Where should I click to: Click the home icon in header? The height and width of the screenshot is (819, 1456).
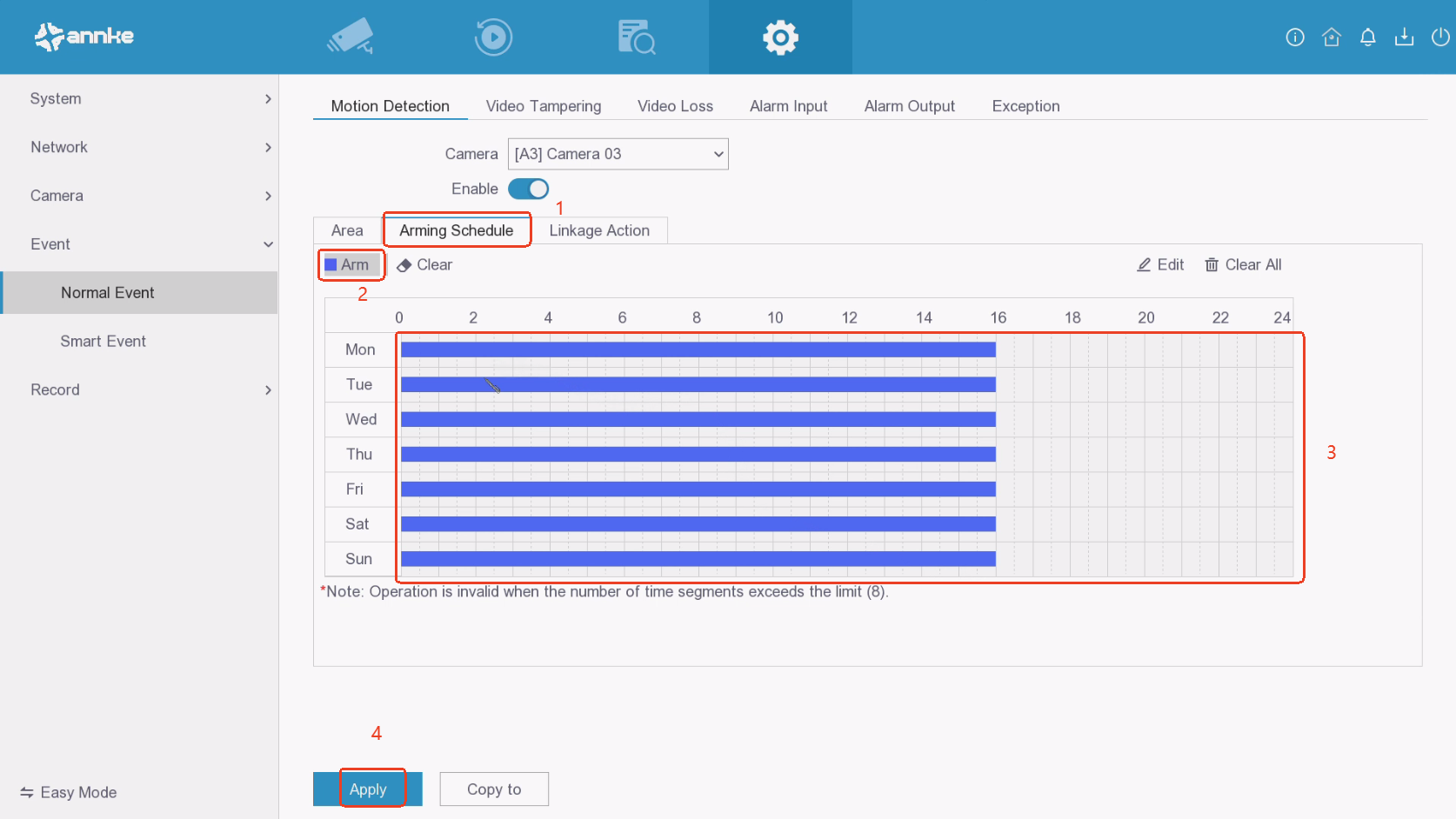(x=1332, y=37)
